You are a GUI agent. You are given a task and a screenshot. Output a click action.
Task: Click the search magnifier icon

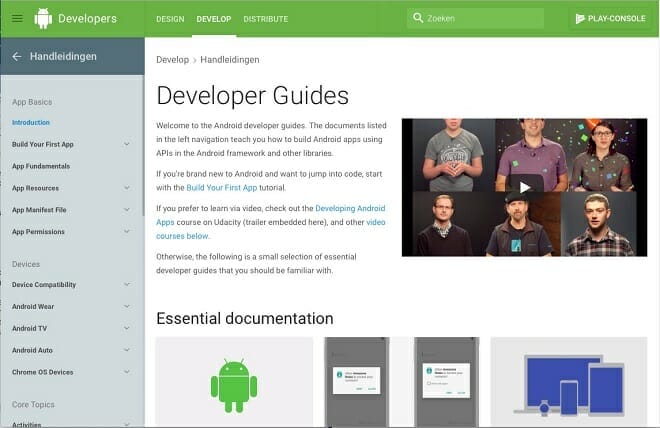pos(418,18)
